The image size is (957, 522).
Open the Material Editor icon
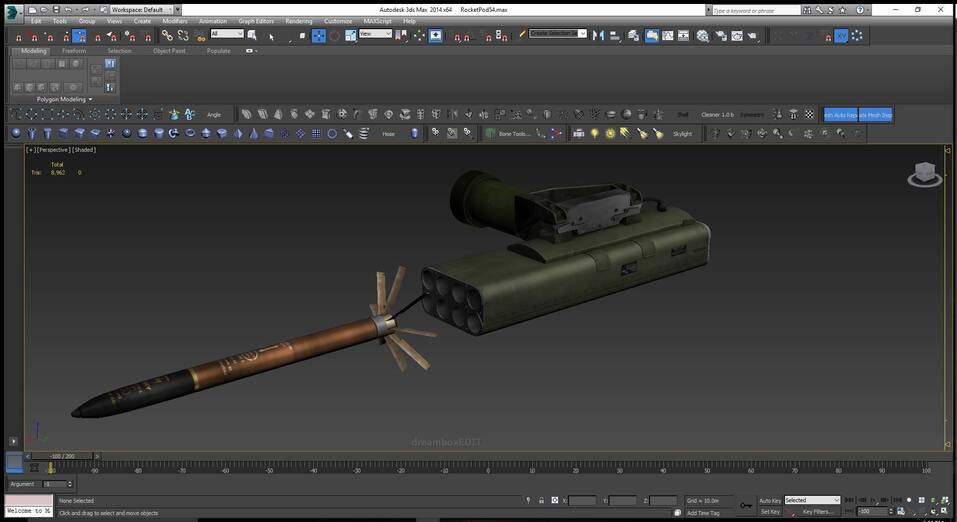point(702,36)
